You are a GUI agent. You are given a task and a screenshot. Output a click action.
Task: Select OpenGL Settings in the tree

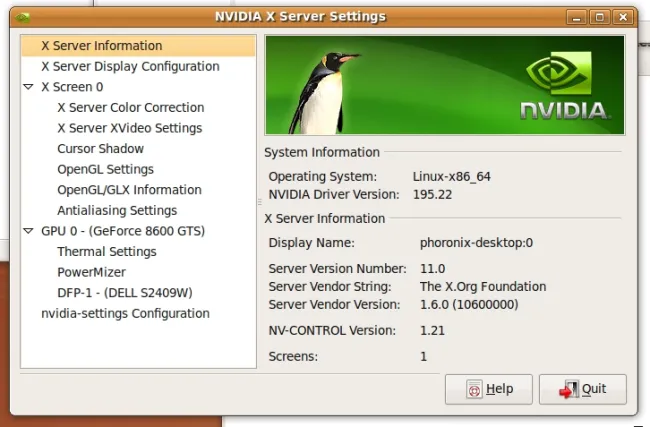click(105, 169)
